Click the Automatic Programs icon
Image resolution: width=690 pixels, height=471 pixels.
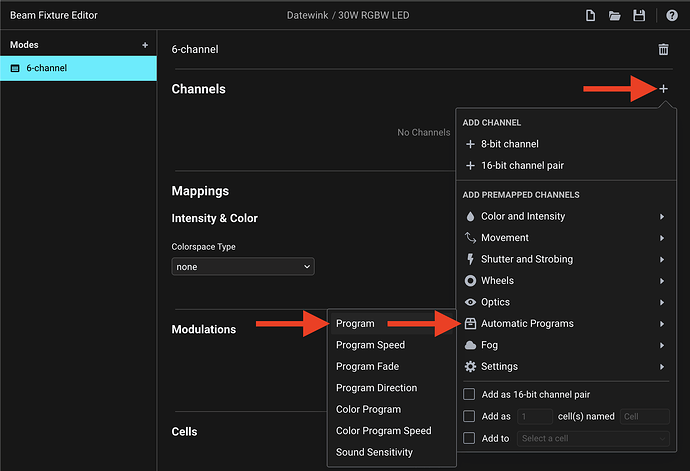coord(470,324)
